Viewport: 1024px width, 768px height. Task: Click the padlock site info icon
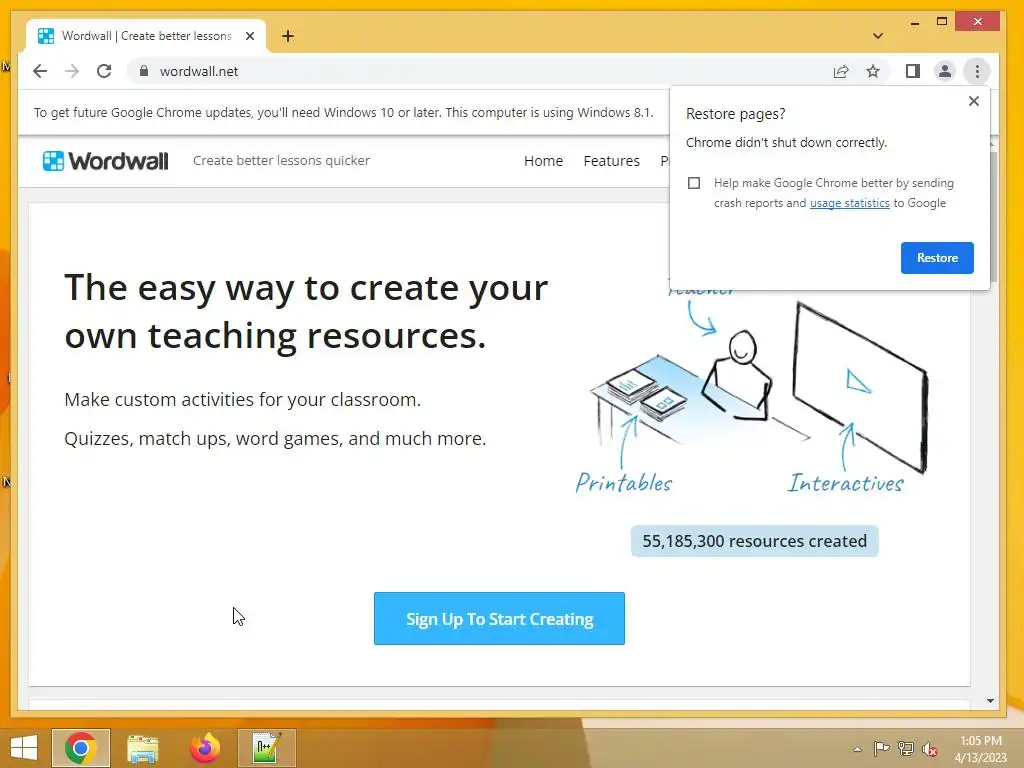tap(144, 71)
